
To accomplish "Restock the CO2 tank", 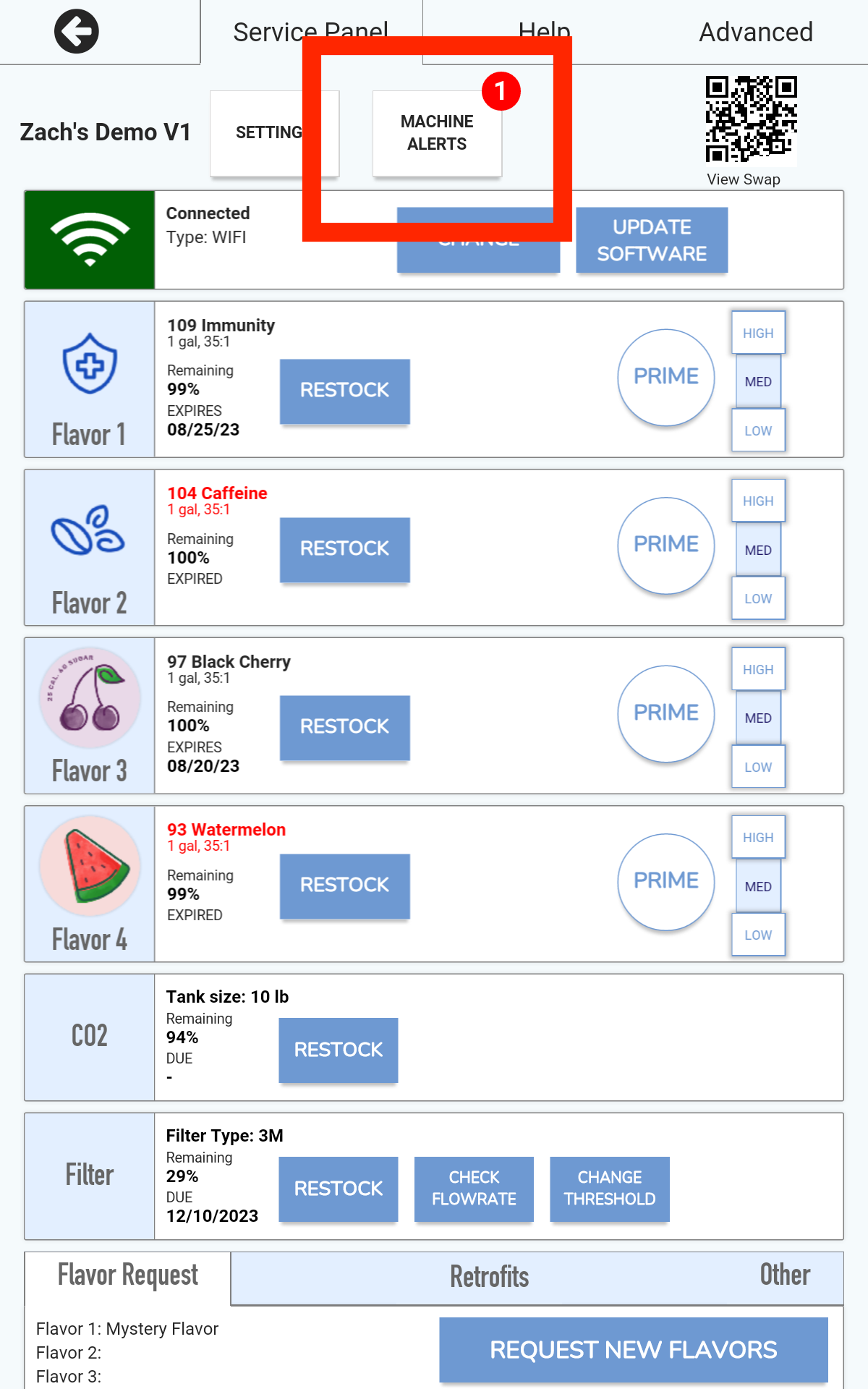I will coord(339,1050).
